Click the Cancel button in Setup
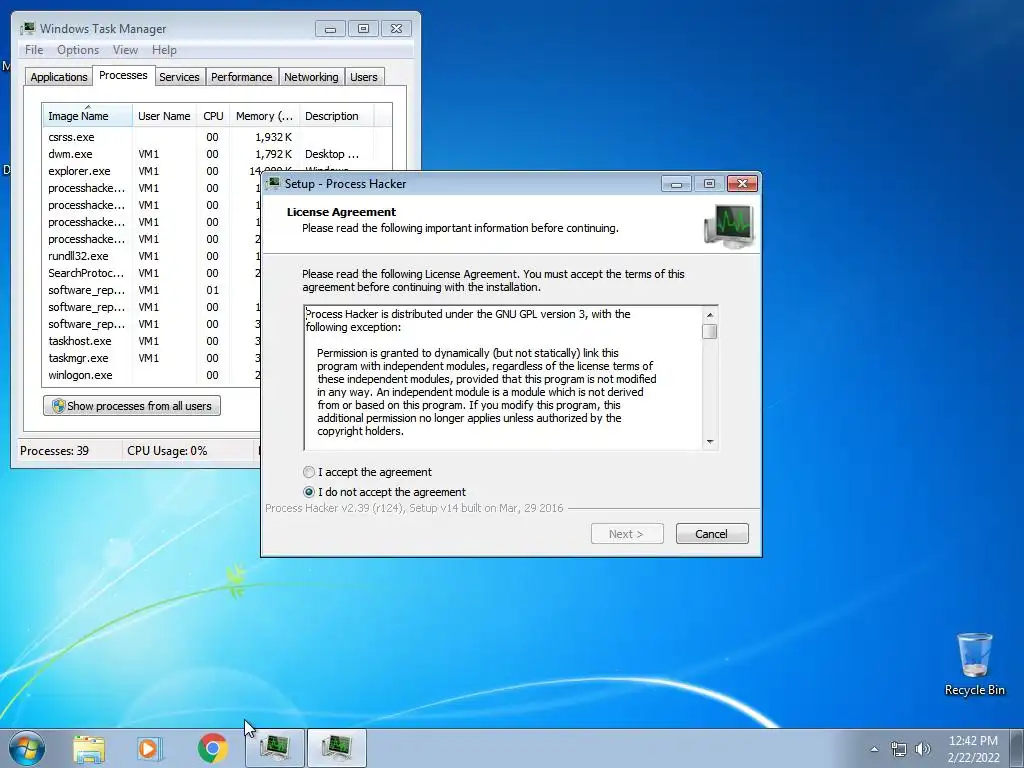1024x768 pixels. 712,534
